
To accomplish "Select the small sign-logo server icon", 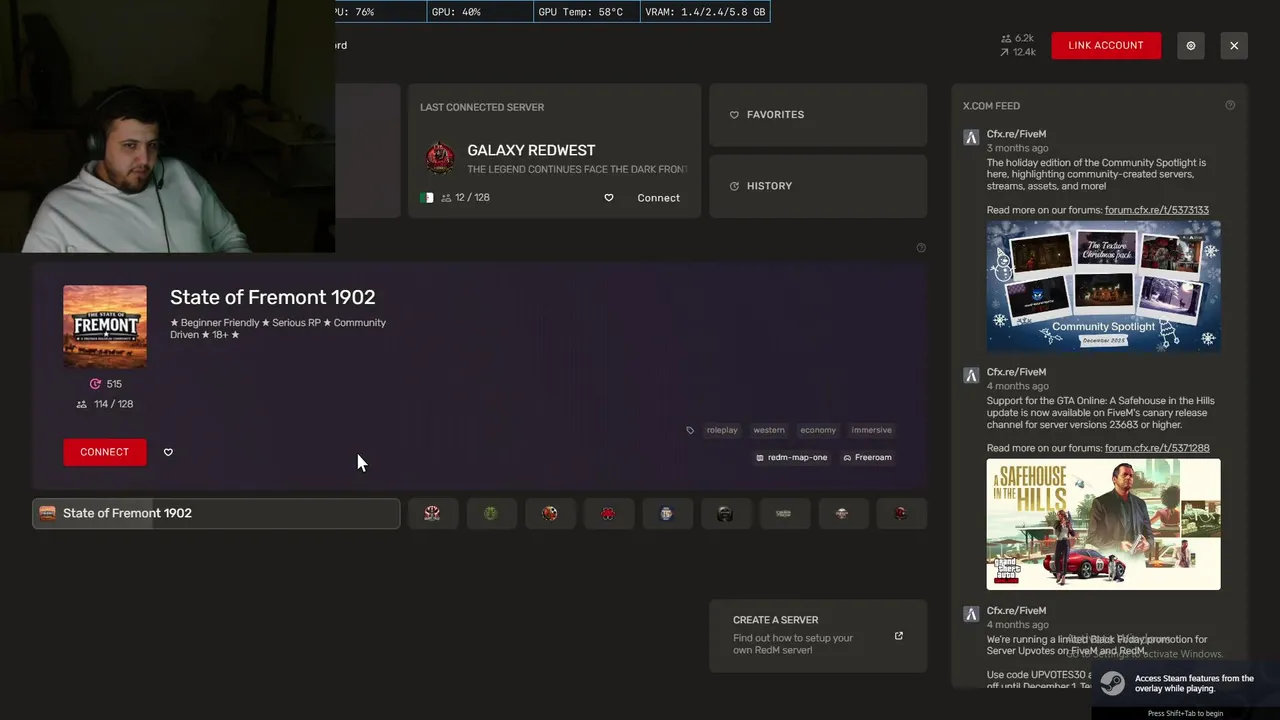I will click(x=842, y=513).
